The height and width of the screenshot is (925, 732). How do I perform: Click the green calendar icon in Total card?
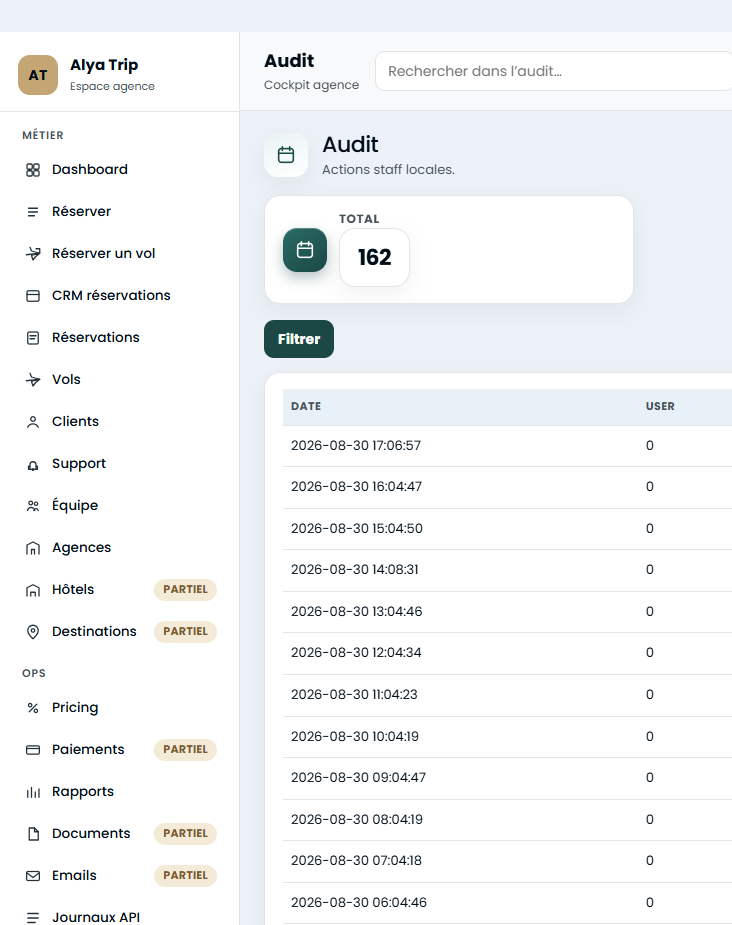click(x=305, y=250)
